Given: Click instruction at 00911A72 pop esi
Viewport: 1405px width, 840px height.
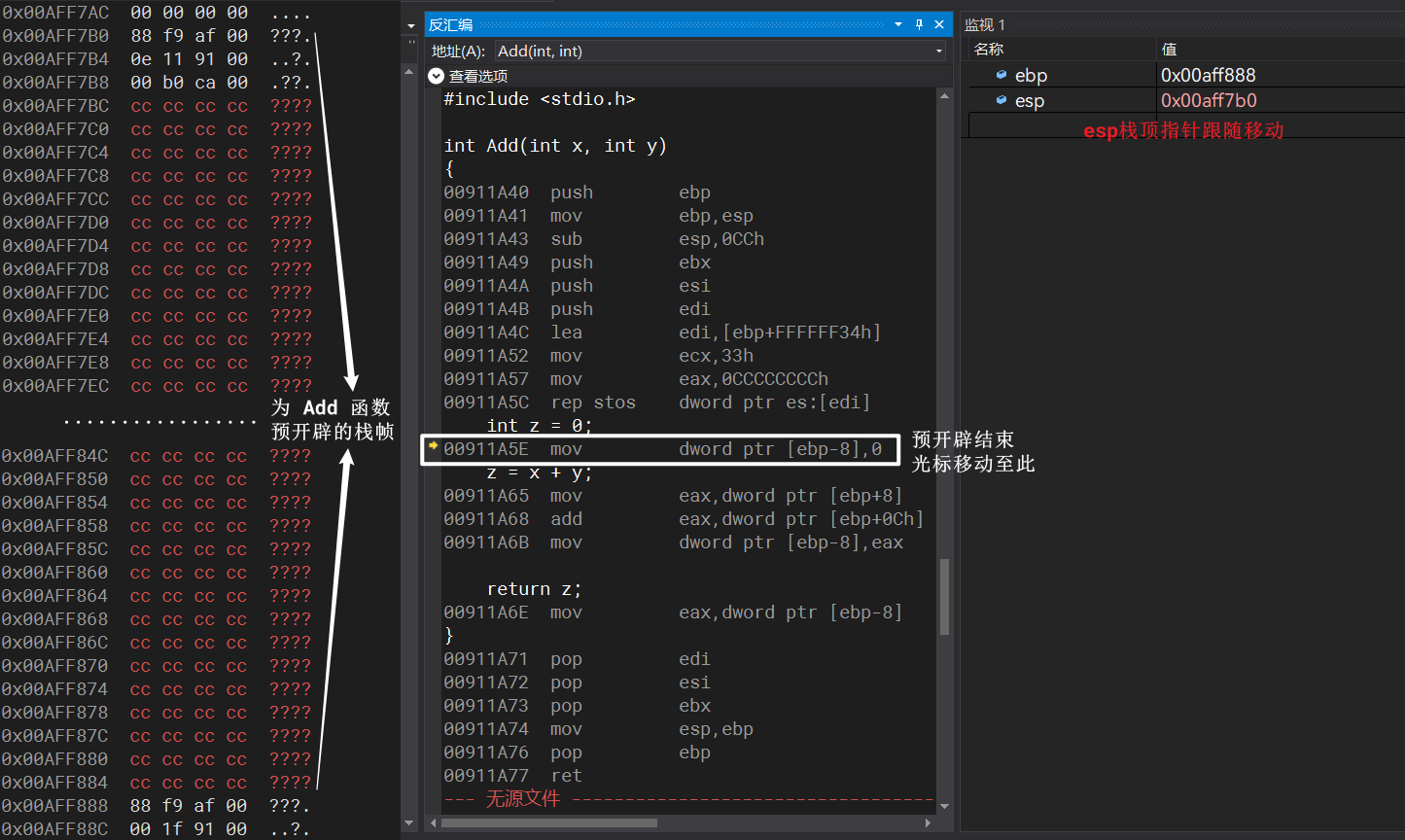Looking at the screenshot, I should 577,682.
